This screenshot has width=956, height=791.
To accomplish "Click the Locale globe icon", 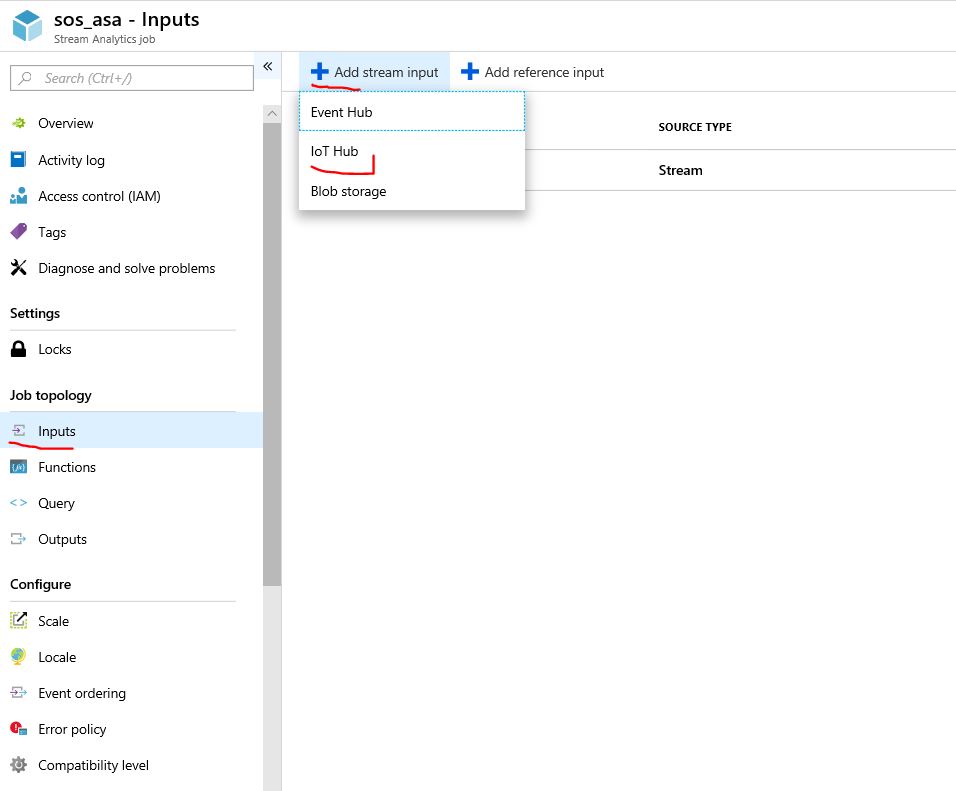I will pyautogui.click(x=18, y=656).
